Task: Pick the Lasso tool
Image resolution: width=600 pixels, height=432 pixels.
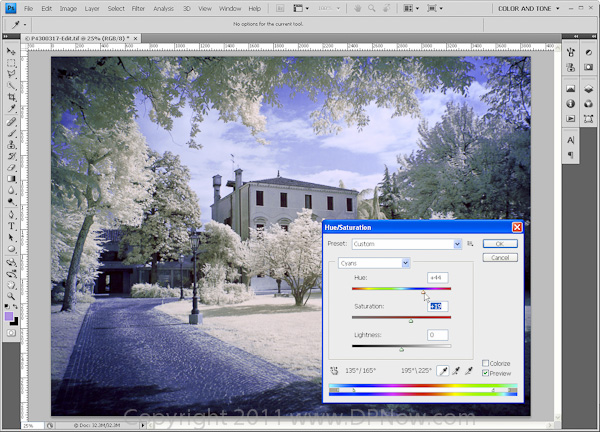Action: (11, 74)
